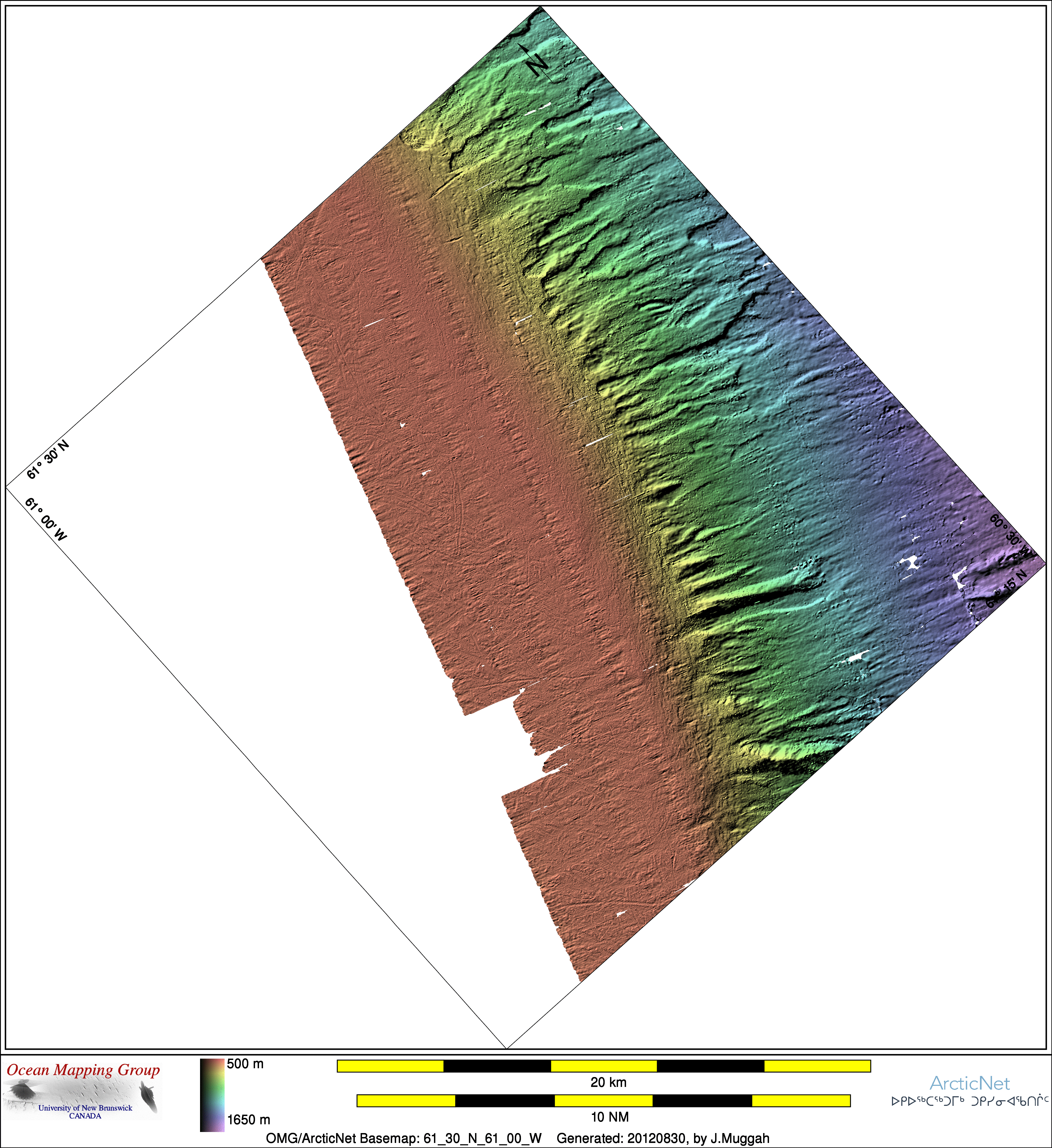Click the Generated date by J.Muggah text
The width and height of the screenshot is (1052, 1148).
point(663,1138)
